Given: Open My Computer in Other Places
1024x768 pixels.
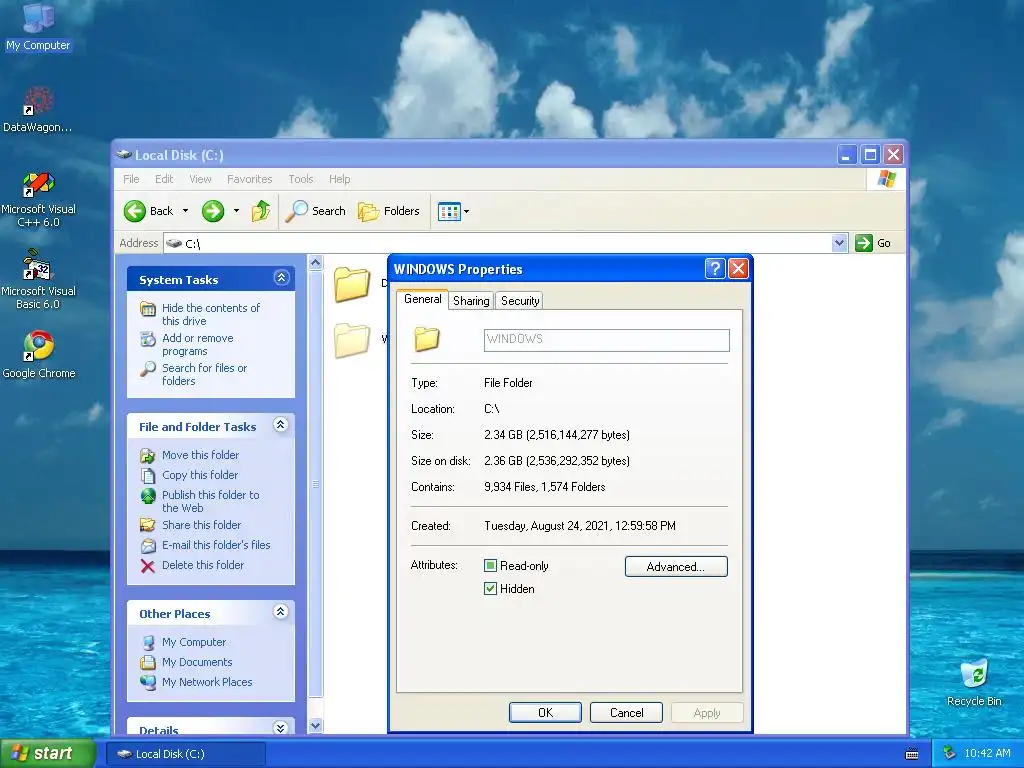Looking at the screenshot, I should [193, 642].
